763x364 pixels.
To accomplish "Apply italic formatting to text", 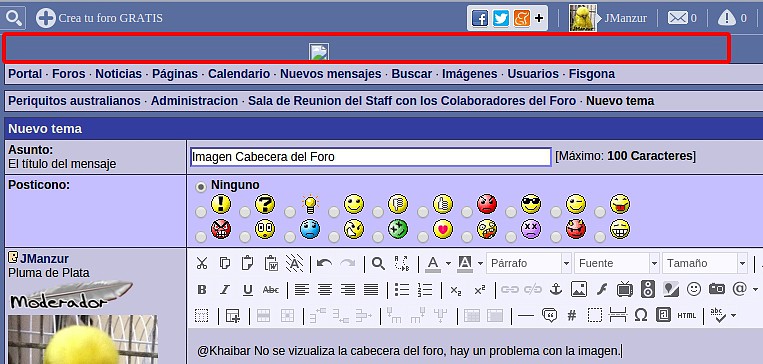I will (224, 290).
